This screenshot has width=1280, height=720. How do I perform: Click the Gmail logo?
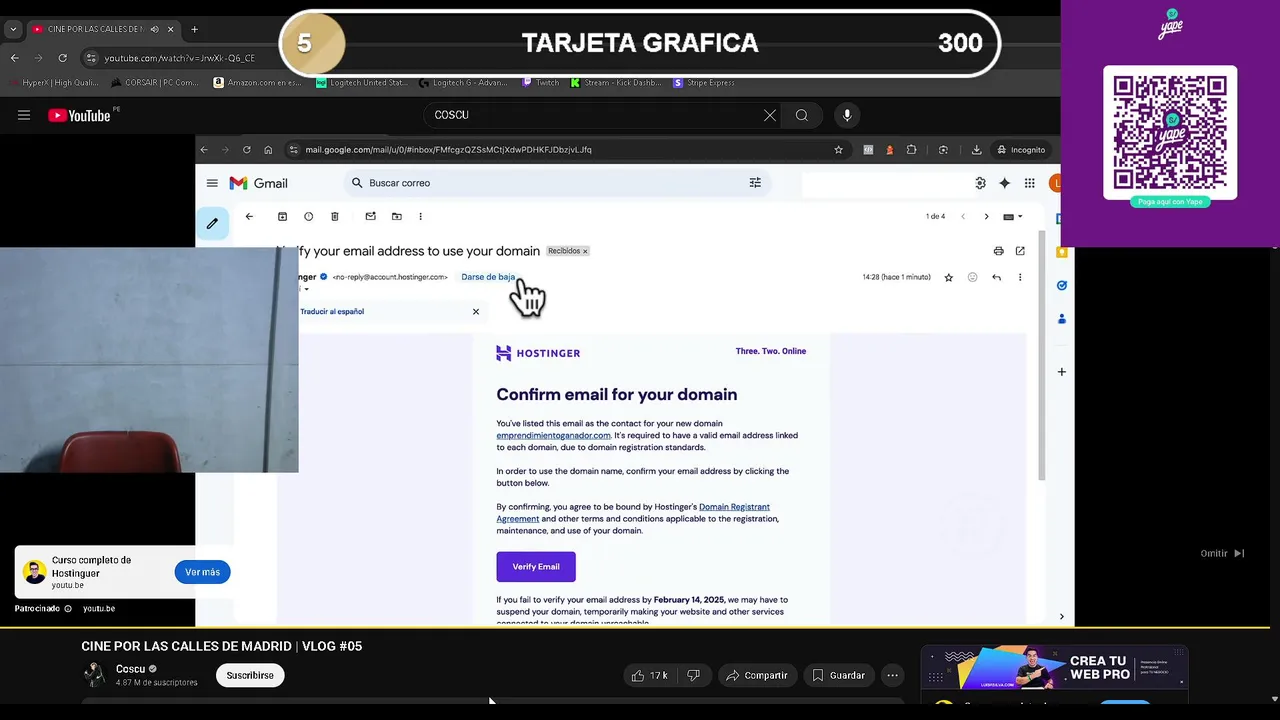coord(258,183)
